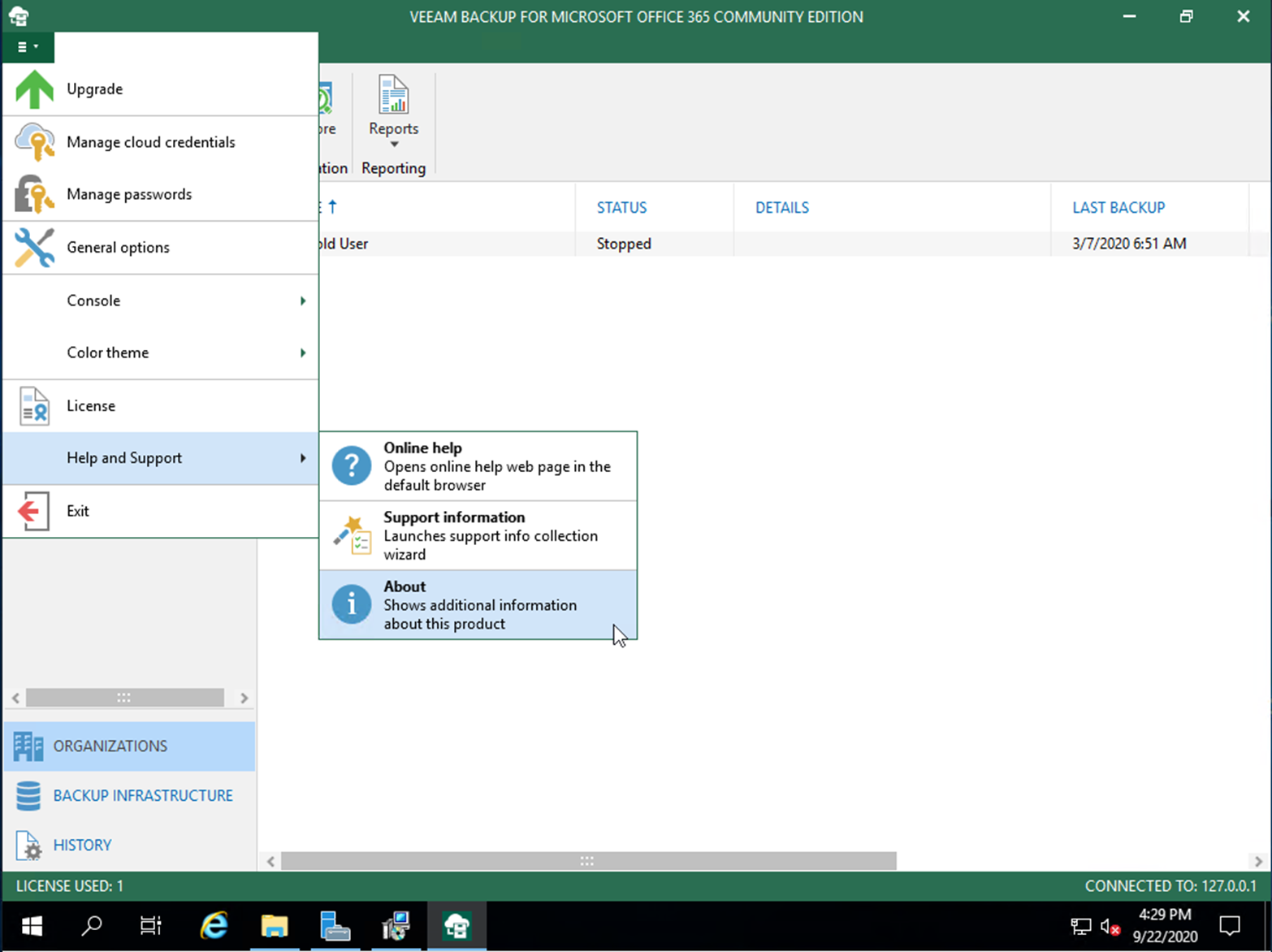Toggle the main hamburger menu button
Image resolution: width=1272 pixels, height=952 pixels.
point(28,47)
